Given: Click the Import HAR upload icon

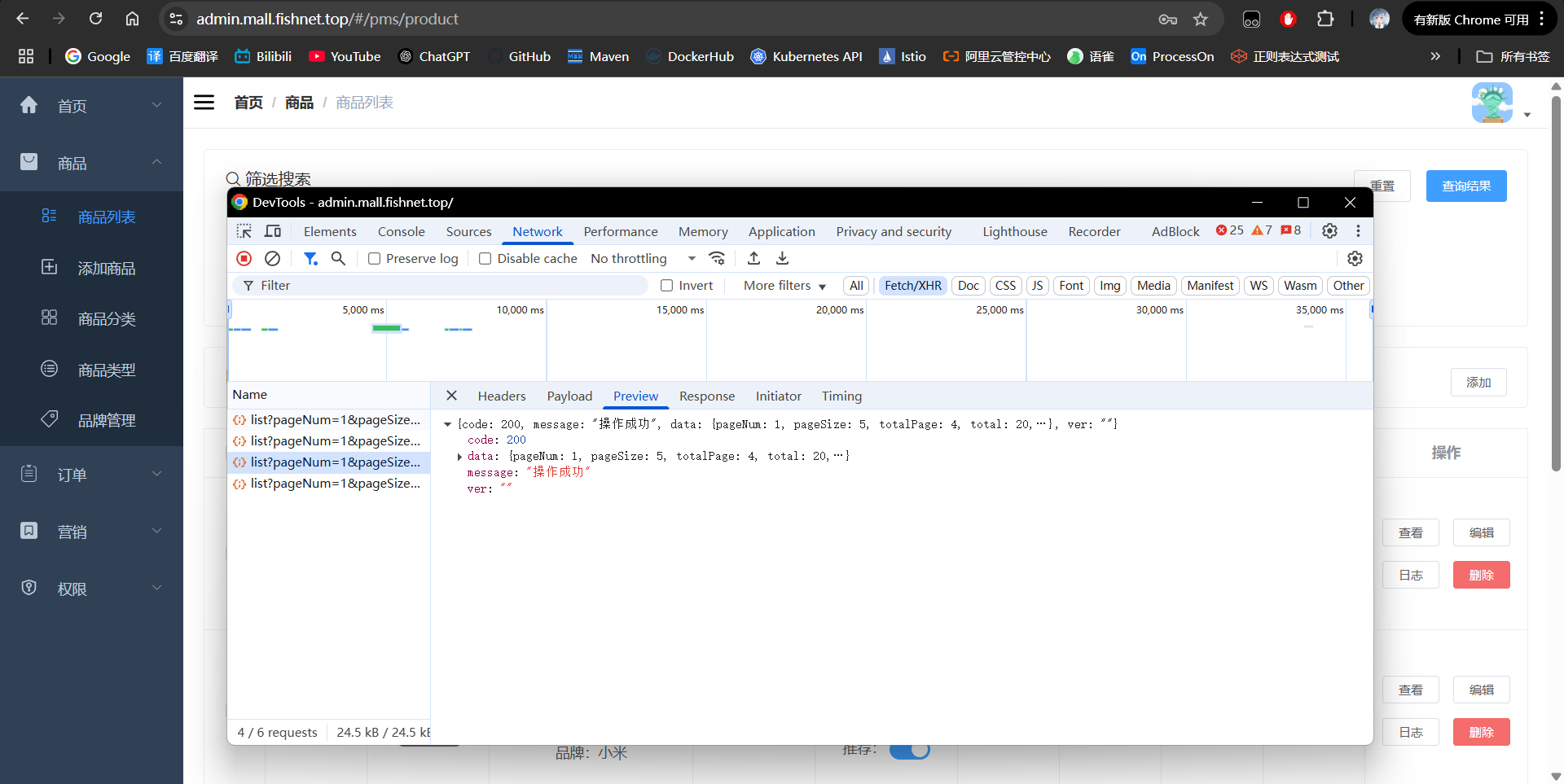Looking at the screenshot, I should tap(754, 258).
